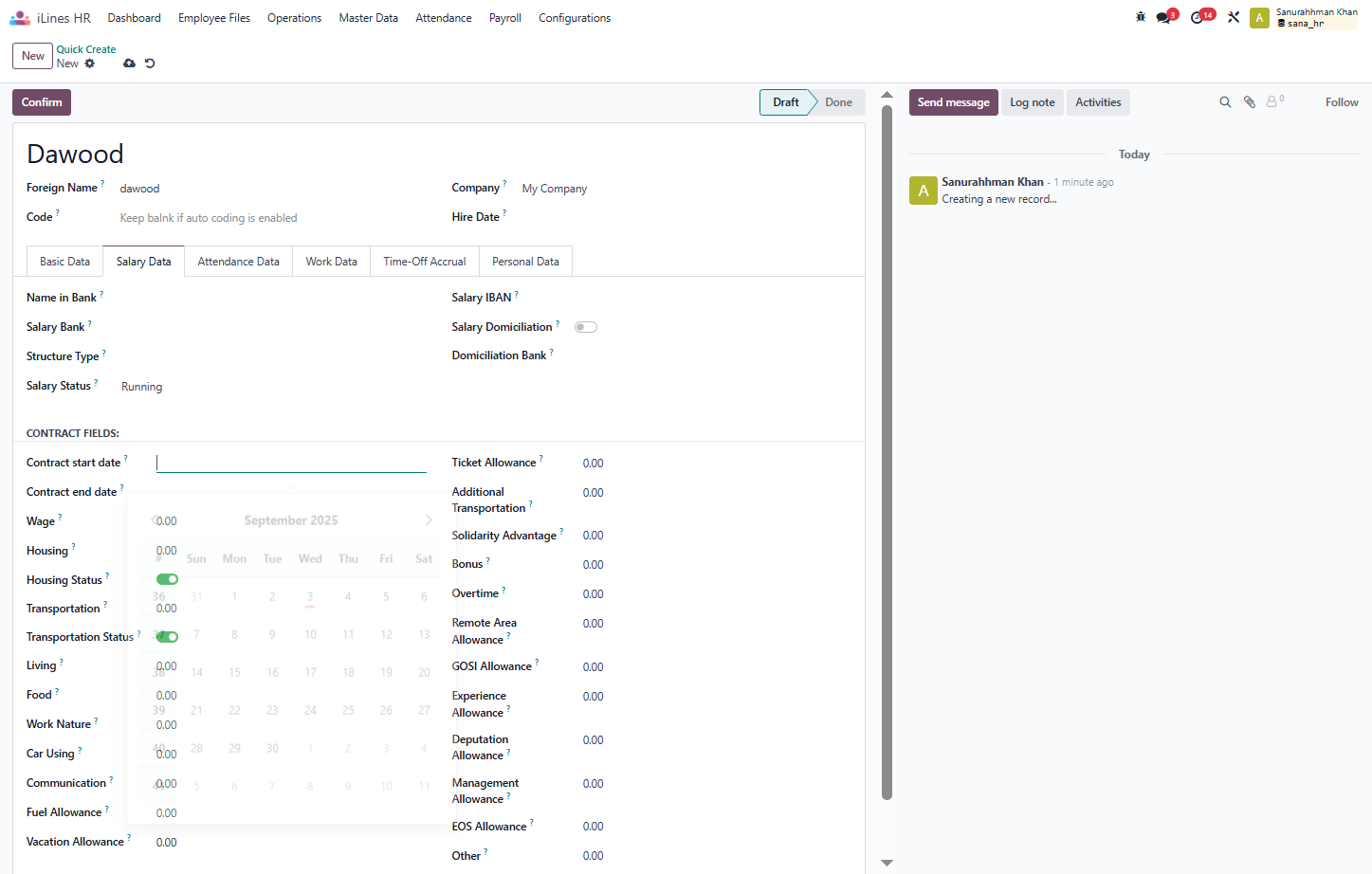Image resolution: width=1372 pixels, height=874 pixels.
Task: Open the Company field showing My Company
Action: click(x=686, y=189)
